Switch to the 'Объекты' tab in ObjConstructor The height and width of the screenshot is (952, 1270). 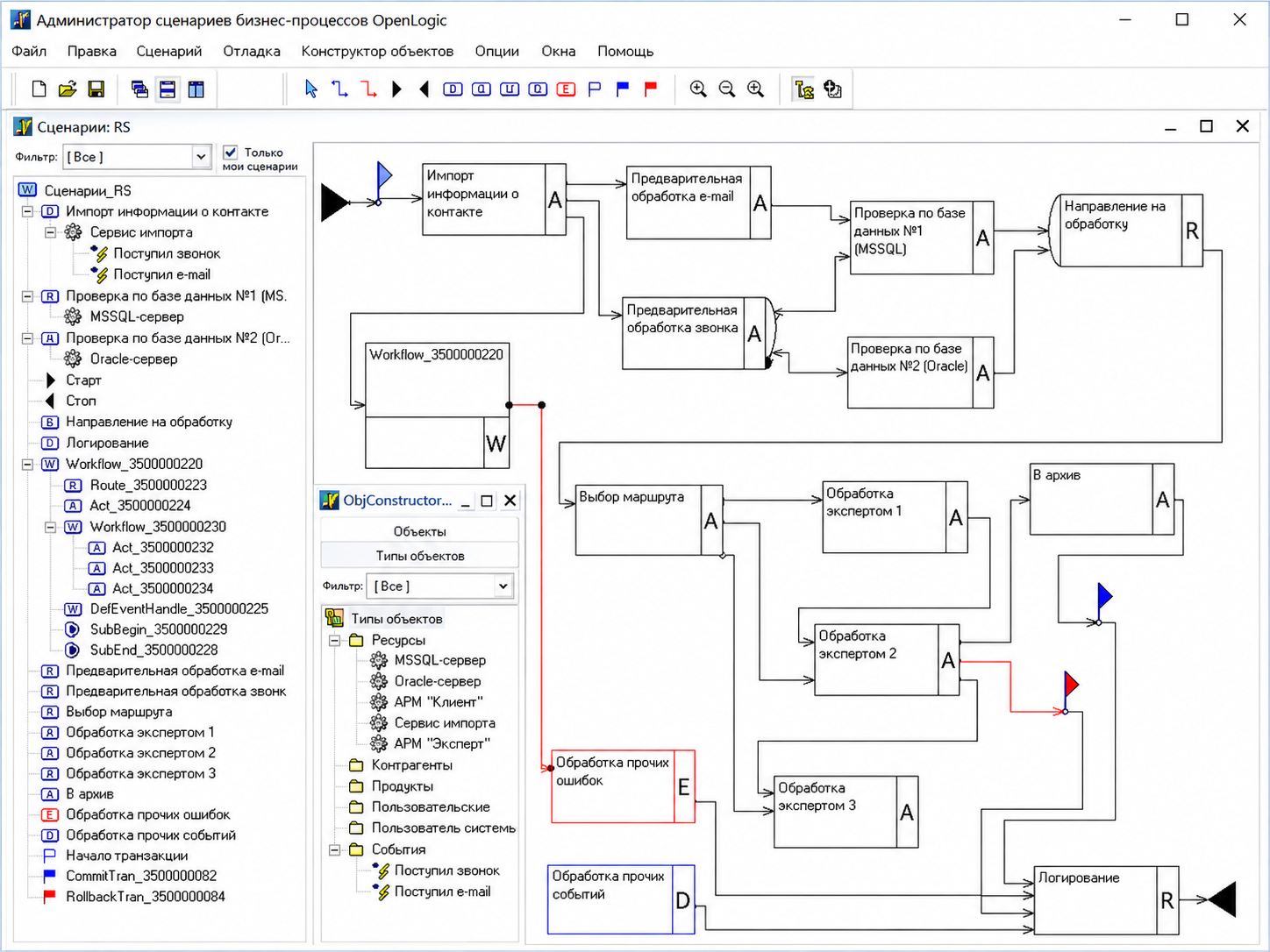pos(420,531)
